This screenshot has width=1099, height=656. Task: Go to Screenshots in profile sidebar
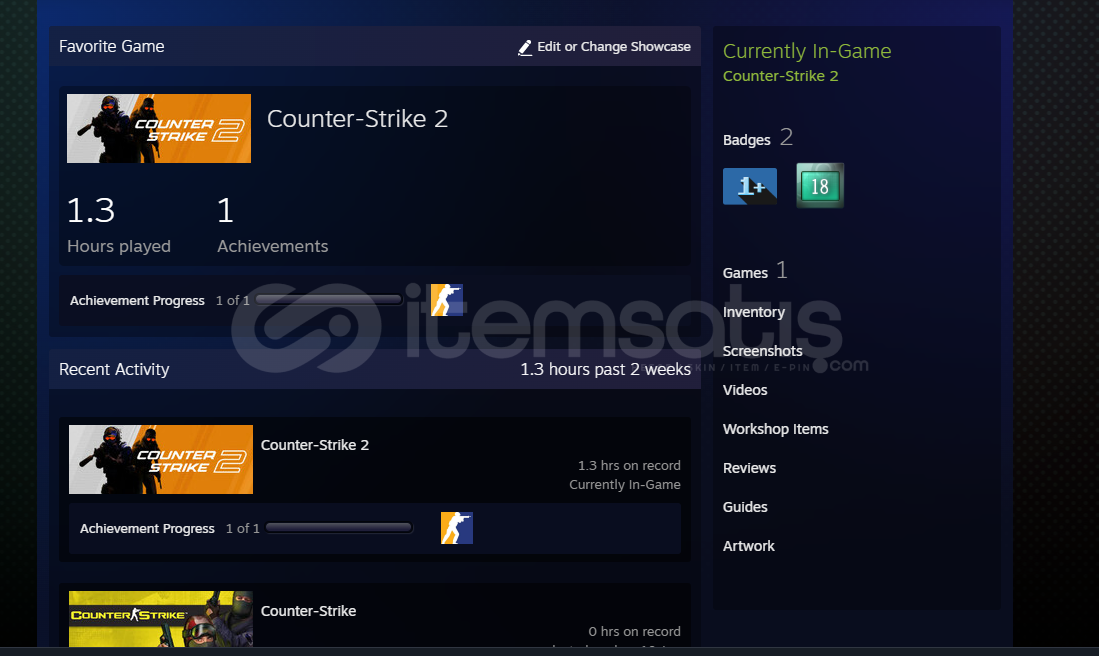click(x=762, y=351)
